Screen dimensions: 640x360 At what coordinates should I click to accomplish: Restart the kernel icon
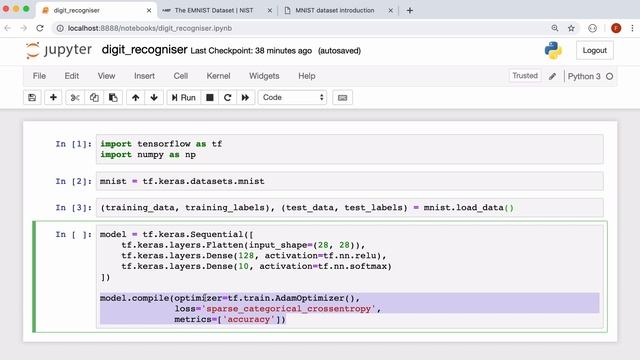coord(228,98)
